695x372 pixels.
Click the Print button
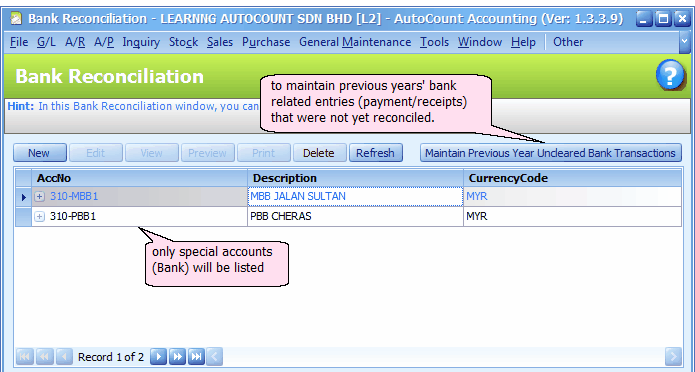pos(264,153)
